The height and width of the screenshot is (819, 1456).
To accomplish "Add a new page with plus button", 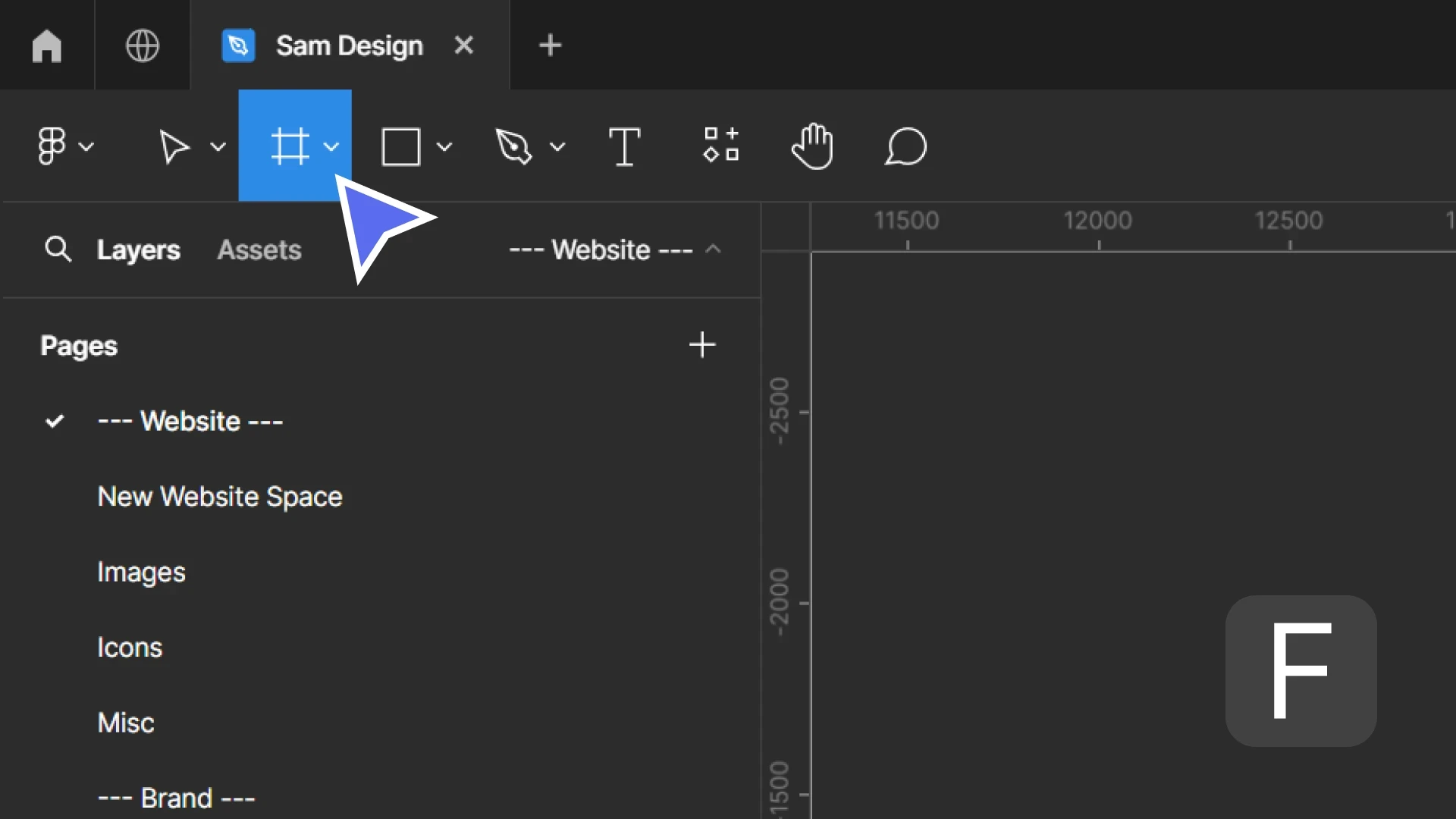I will point(703,345).
